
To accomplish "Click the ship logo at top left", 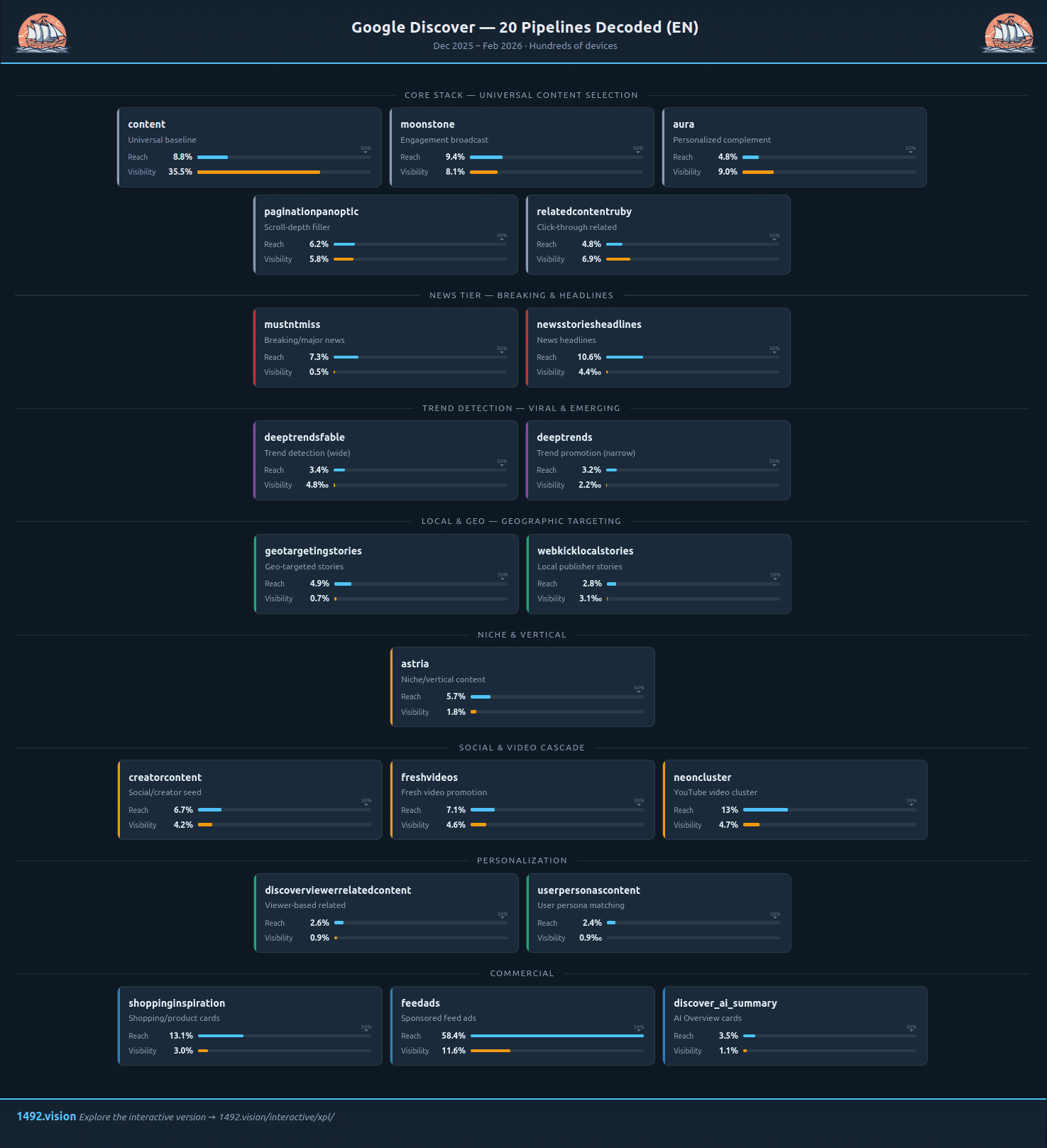I will coord(42,33).
